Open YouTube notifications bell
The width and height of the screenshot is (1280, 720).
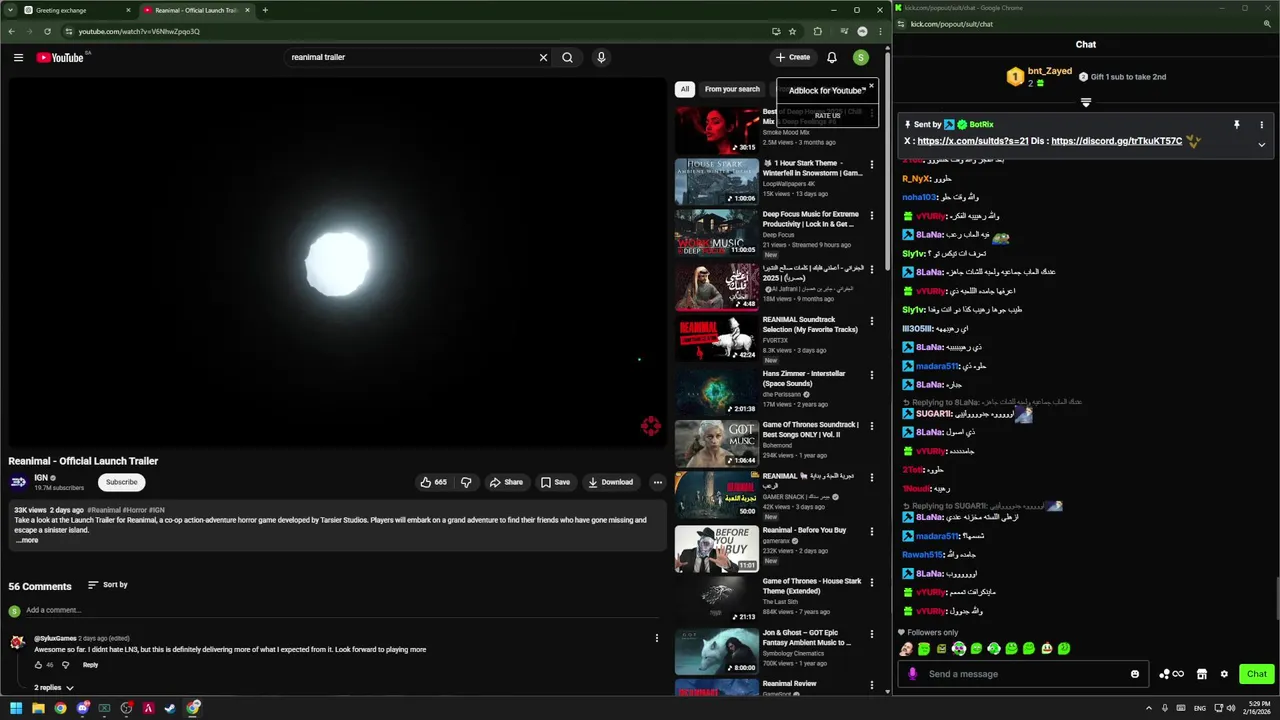(x=831, y=57)
